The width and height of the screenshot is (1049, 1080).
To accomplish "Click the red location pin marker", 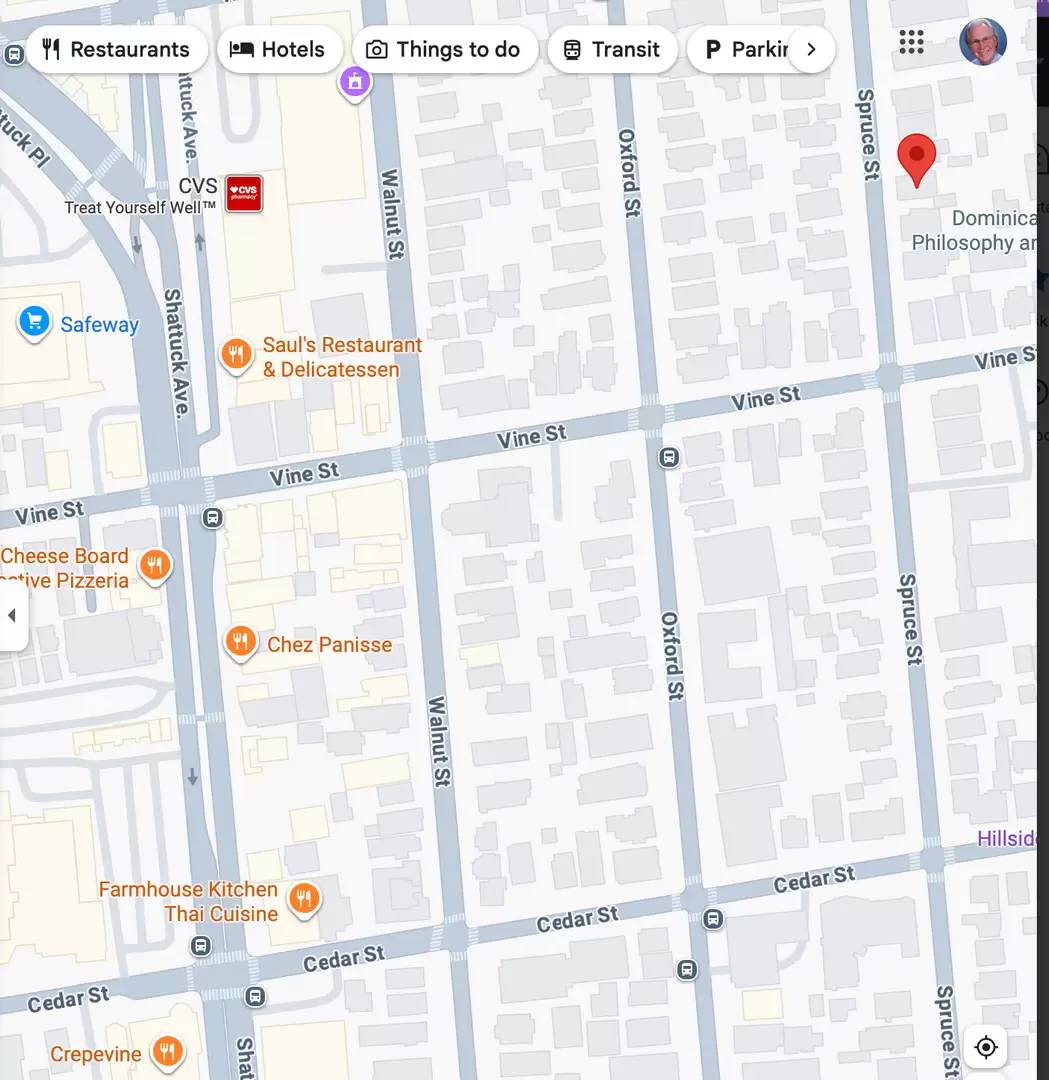I will (917, 160).
